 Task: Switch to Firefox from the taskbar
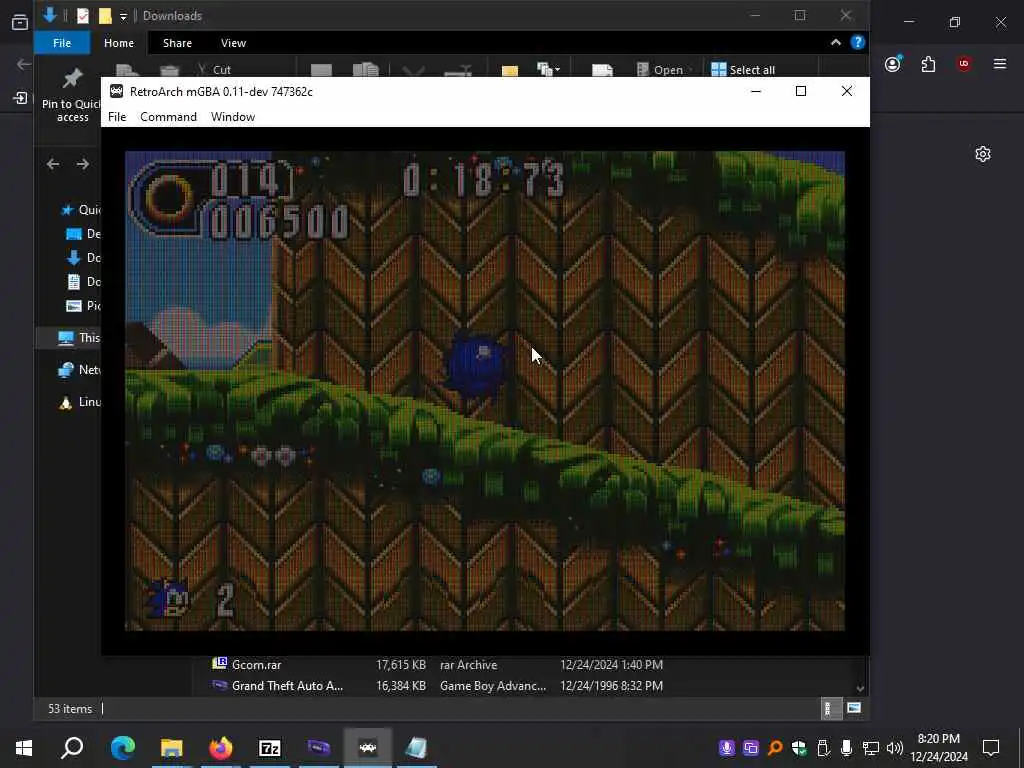(221, 748)
